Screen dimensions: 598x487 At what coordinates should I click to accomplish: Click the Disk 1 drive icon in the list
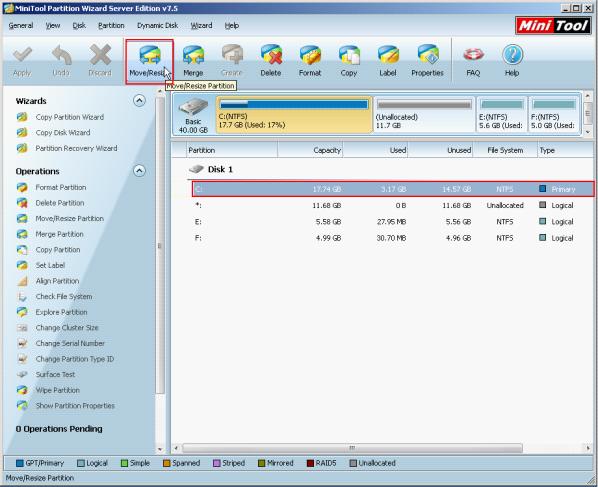click(x=196, y=169)
